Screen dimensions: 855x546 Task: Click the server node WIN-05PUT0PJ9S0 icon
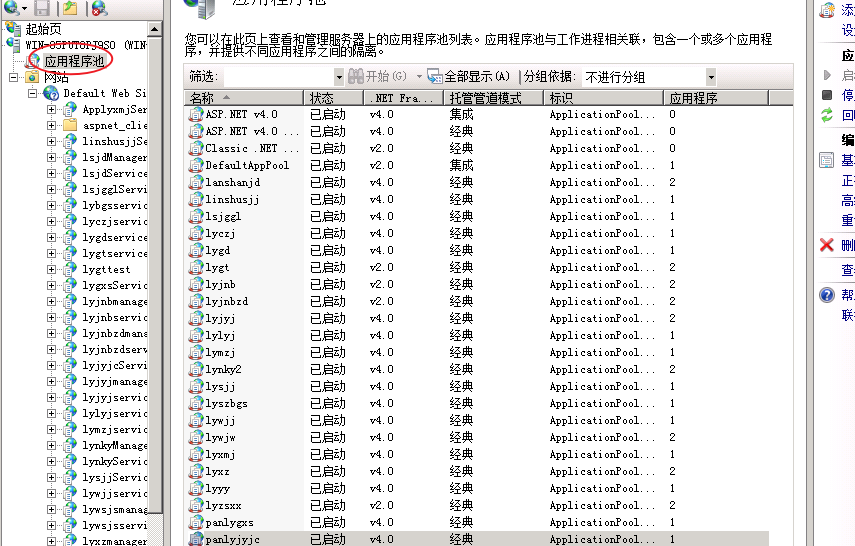[x=14, y=45]
